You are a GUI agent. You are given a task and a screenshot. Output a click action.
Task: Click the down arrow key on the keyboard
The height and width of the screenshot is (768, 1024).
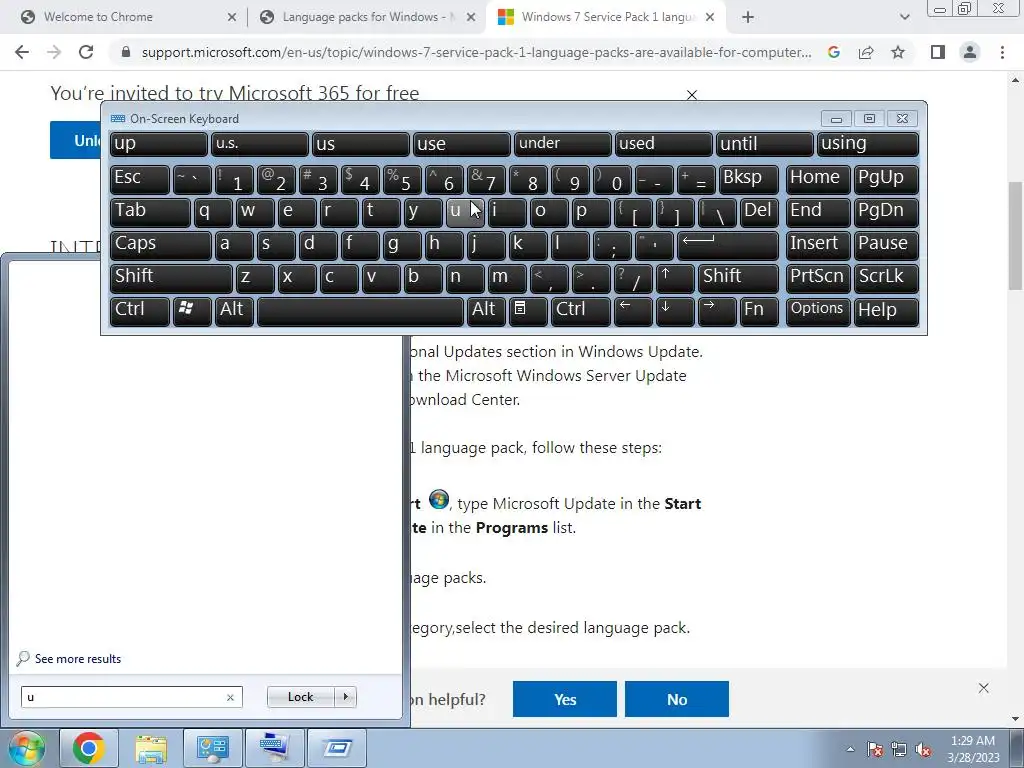point(675,311)
